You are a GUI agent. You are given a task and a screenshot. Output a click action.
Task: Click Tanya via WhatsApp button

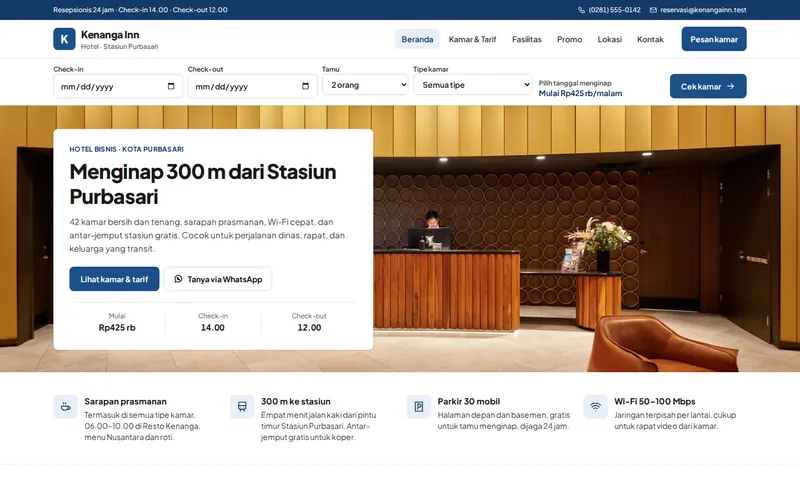coord(218,279)
